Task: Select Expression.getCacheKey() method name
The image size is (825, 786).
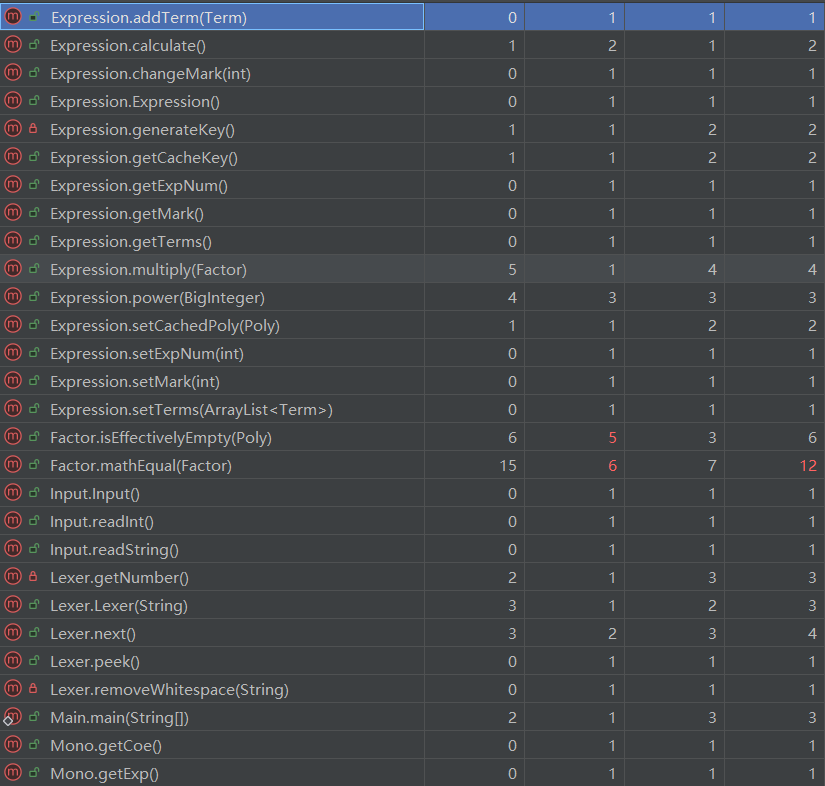Action: [144, 158]
